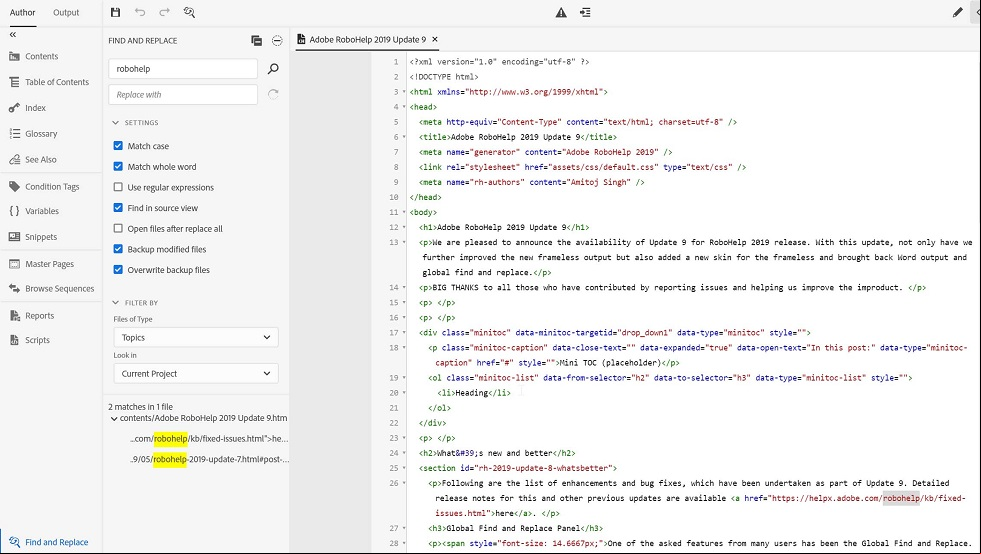Click the import icon beside the warning triangle
The height and width of the screenshot is (554, 981).
(585, 13)
